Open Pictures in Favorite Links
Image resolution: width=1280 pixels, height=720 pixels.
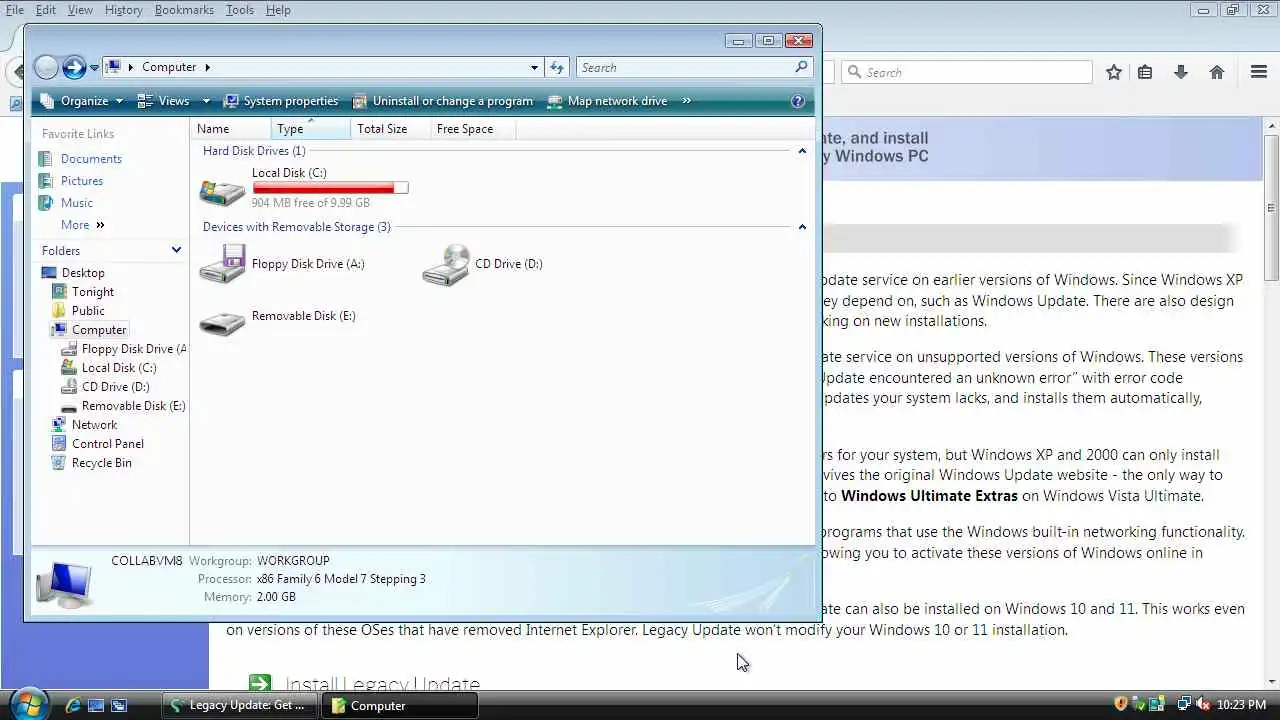tap(82, 181)
